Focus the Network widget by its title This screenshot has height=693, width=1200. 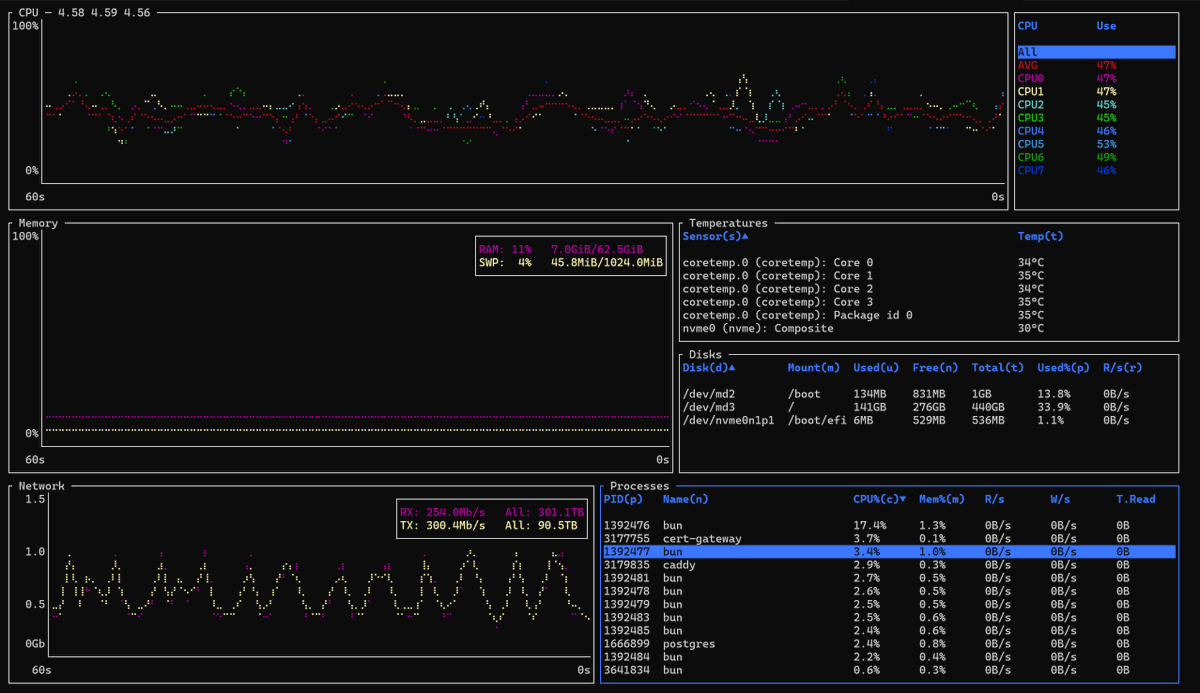click(x=41, y=486)
